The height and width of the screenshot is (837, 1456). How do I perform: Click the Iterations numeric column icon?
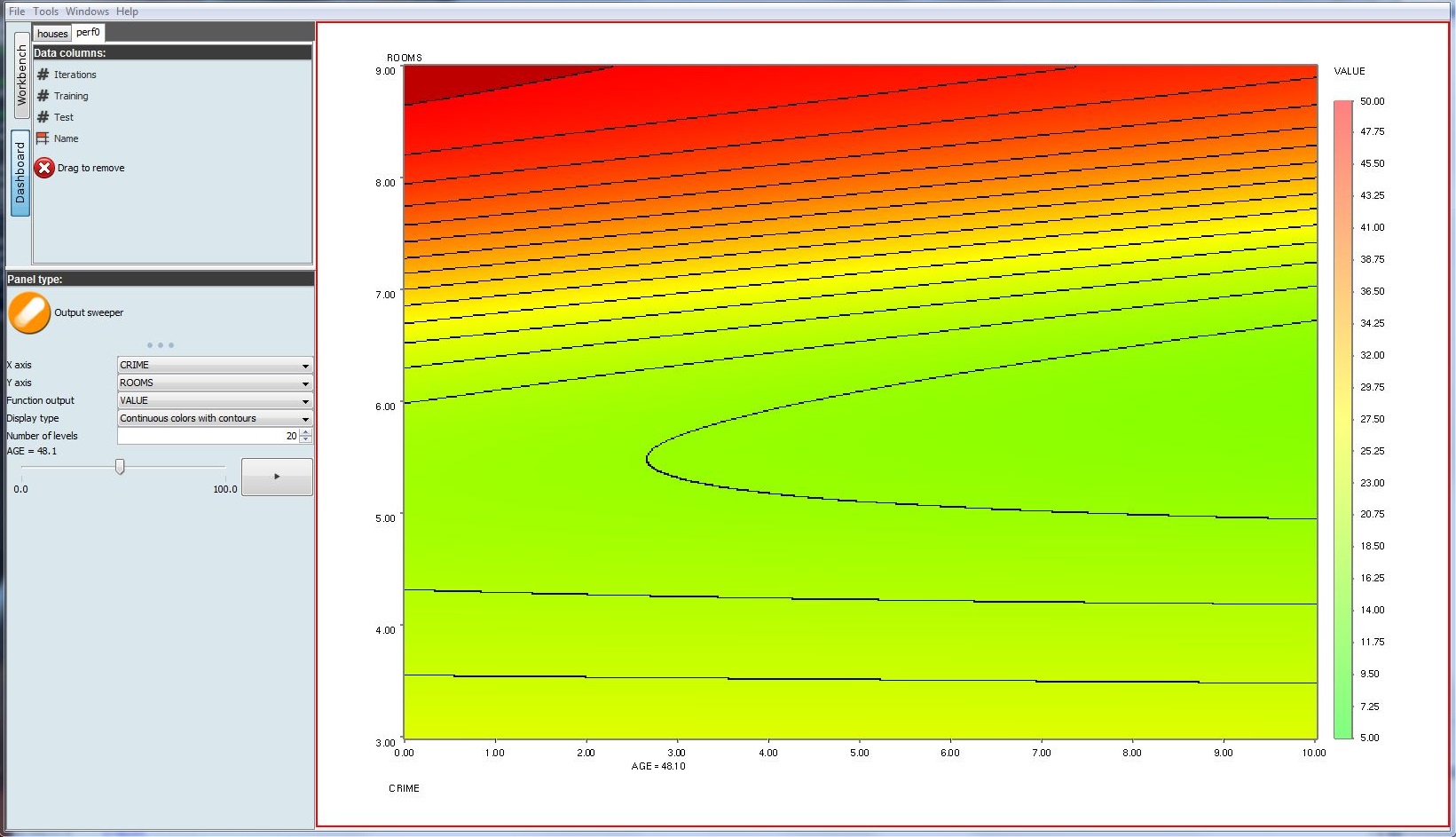[x=42, y=75]
